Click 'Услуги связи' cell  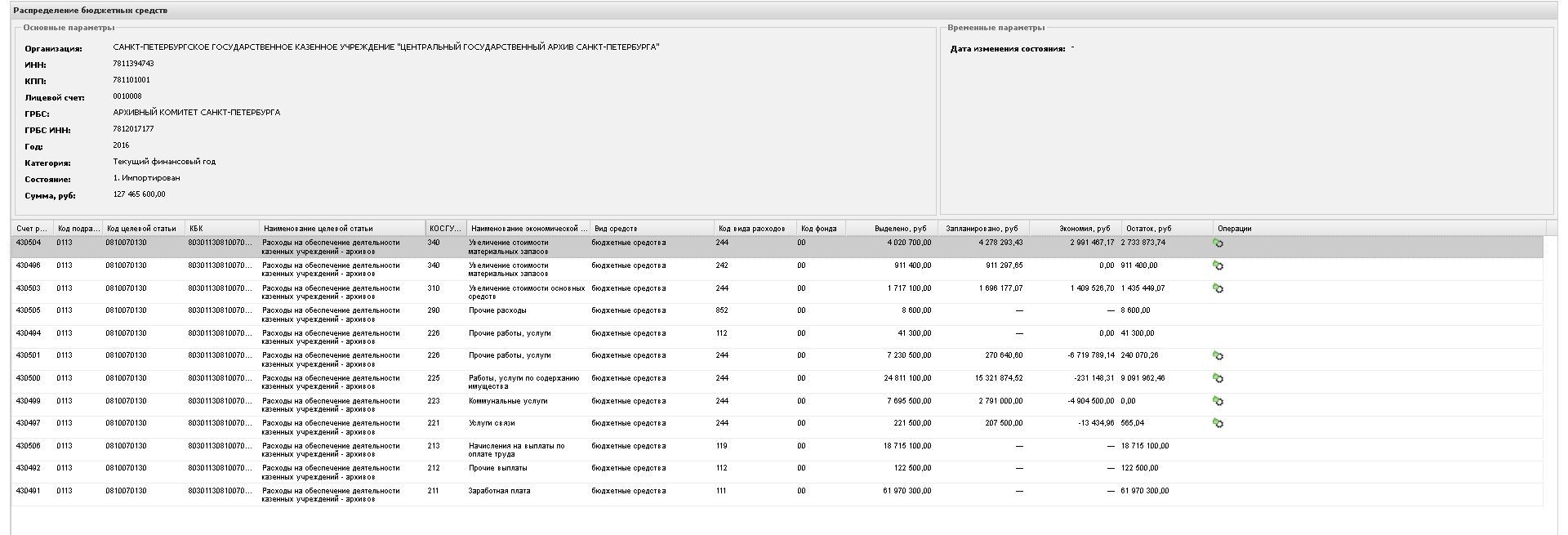(492, 423)
